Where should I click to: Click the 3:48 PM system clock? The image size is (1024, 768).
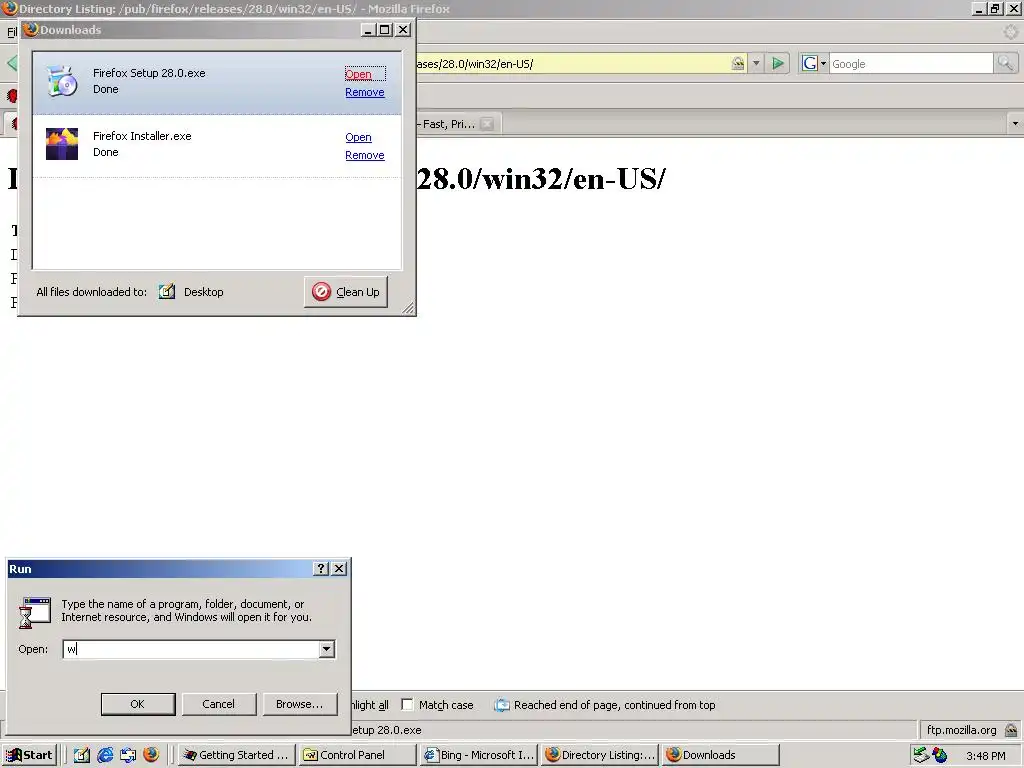[x=985, y=756]
